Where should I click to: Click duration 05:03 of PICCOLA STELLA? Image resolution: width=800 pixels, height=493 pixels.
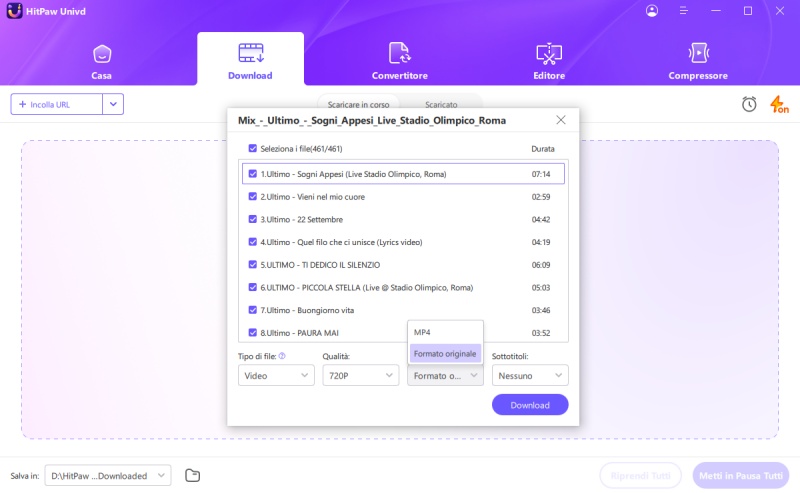(541, 287)
